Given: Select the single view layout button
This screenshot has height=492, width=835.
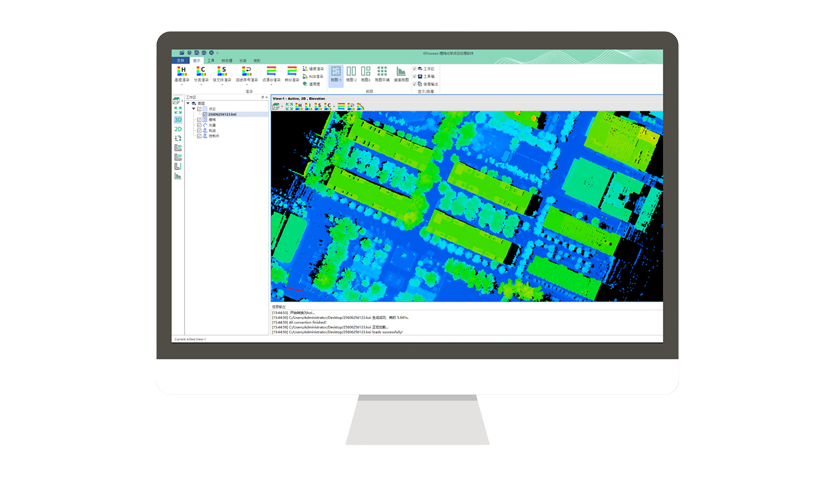Looking at the screenshot, I should (336, 72).
